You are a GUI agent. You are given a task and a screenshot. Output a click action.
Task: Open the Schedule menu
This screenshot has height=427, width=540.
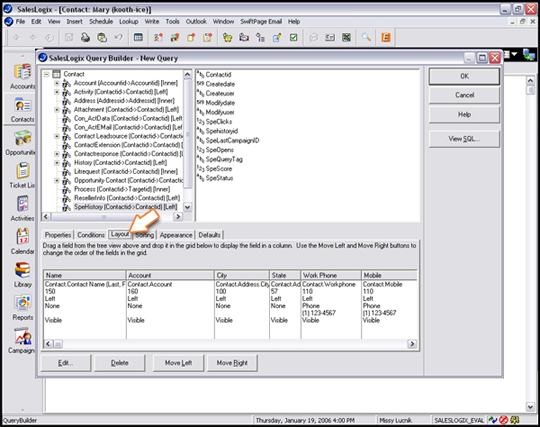pyautogui.click(x=101, y=21)
